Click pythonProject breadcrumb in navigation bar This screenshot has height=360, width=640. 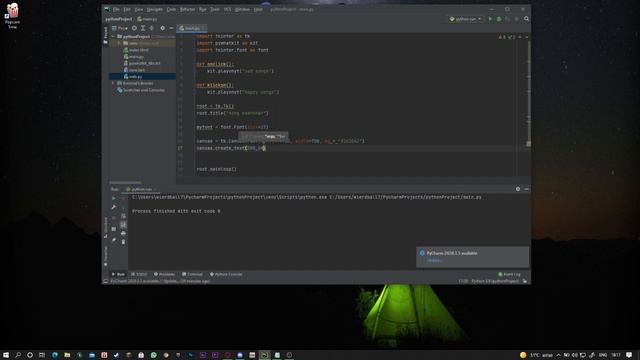[x=119, y=19]
